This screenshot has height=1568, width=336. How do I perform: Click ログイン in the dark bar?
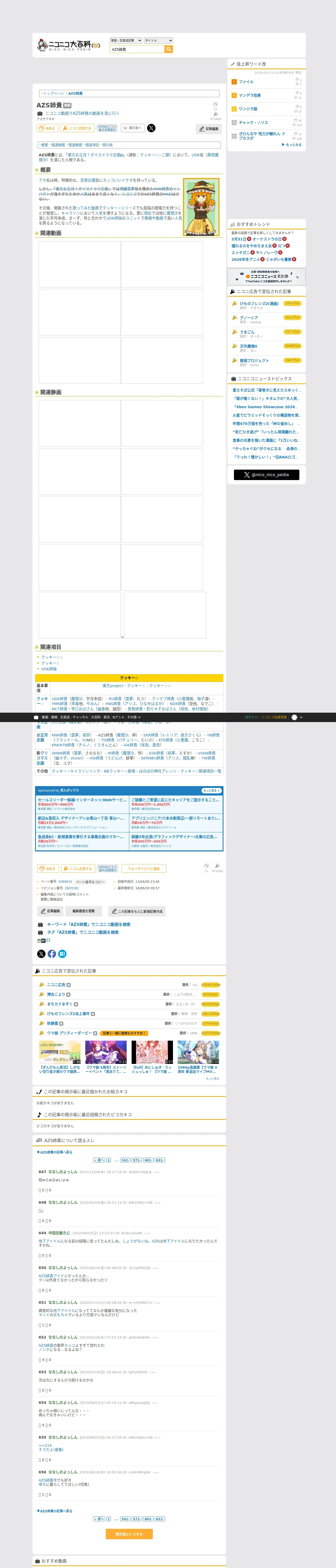tap(251, 717)
